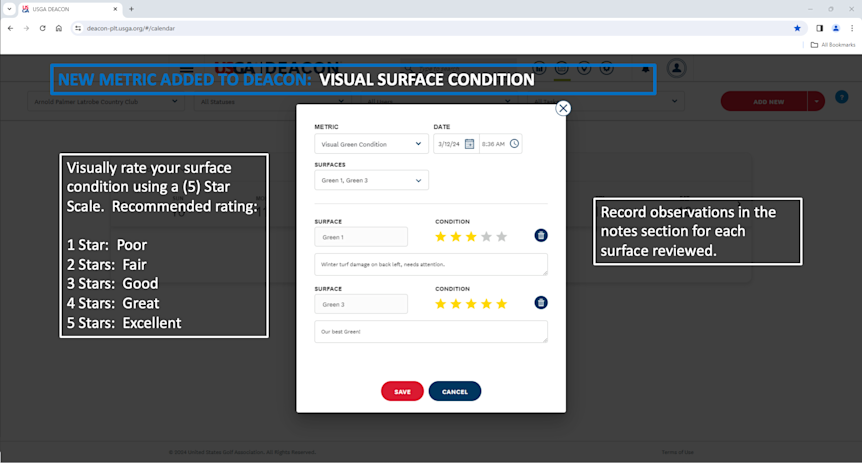
Task: Open the date calendar picker icon
Action: click(x=469, y=144)
